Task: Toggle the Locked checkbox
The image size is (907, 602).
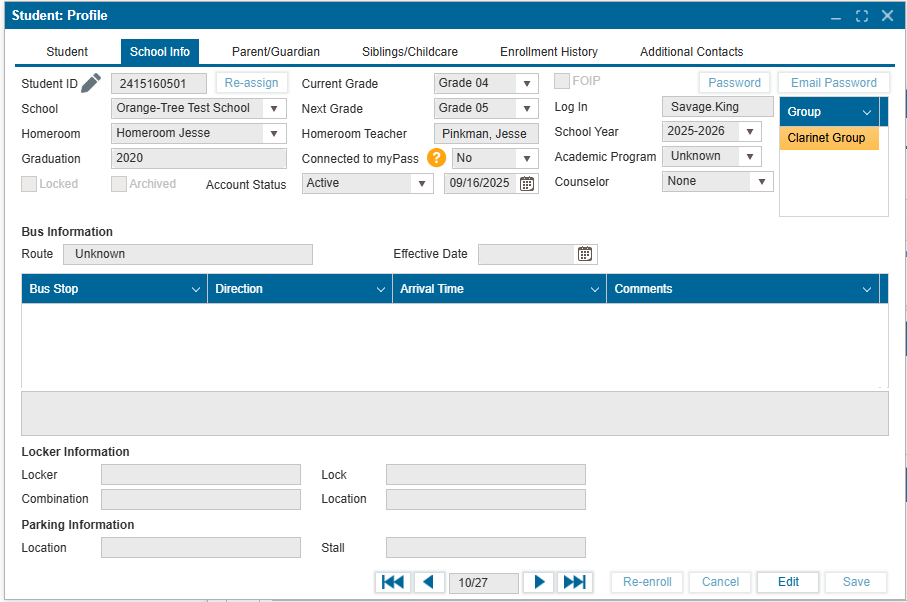Action: 29,184
